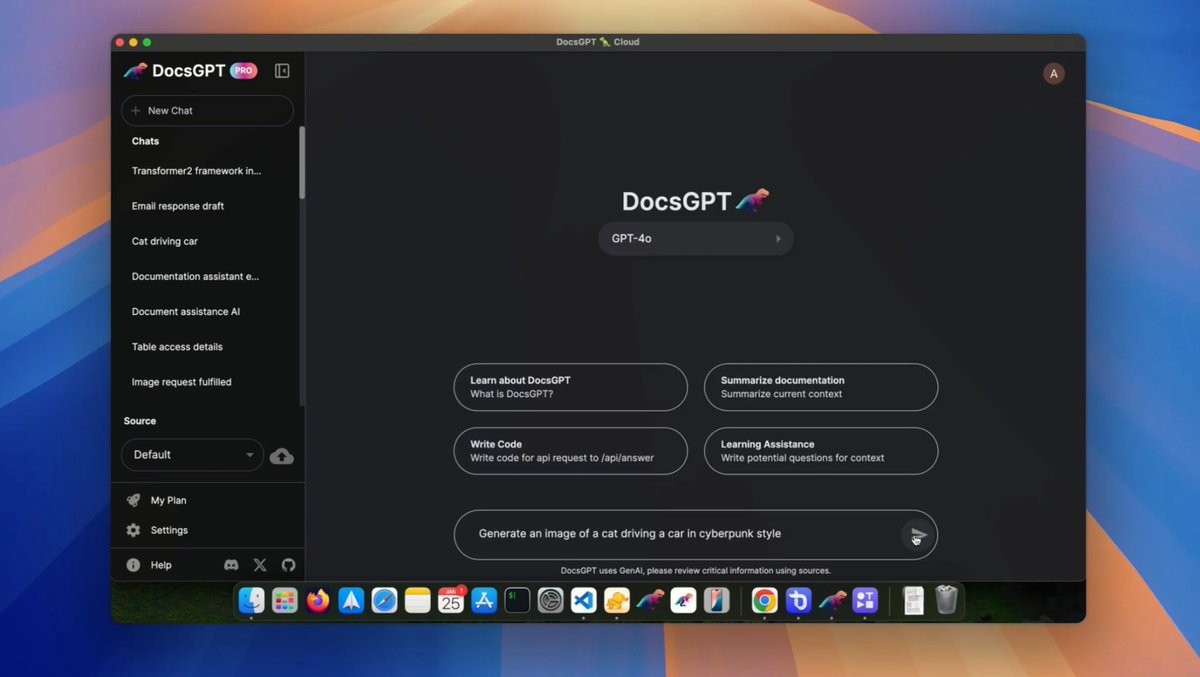
Task: Click the PRO badge next to DocsGPT
Action: 244,71
